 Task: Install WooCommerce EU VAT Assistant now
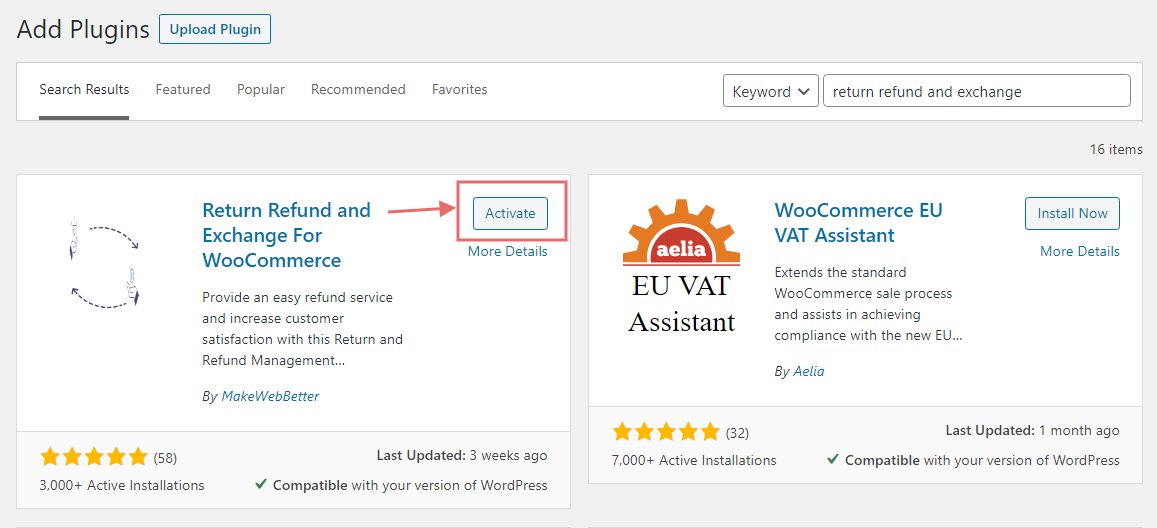point(1072,213)
